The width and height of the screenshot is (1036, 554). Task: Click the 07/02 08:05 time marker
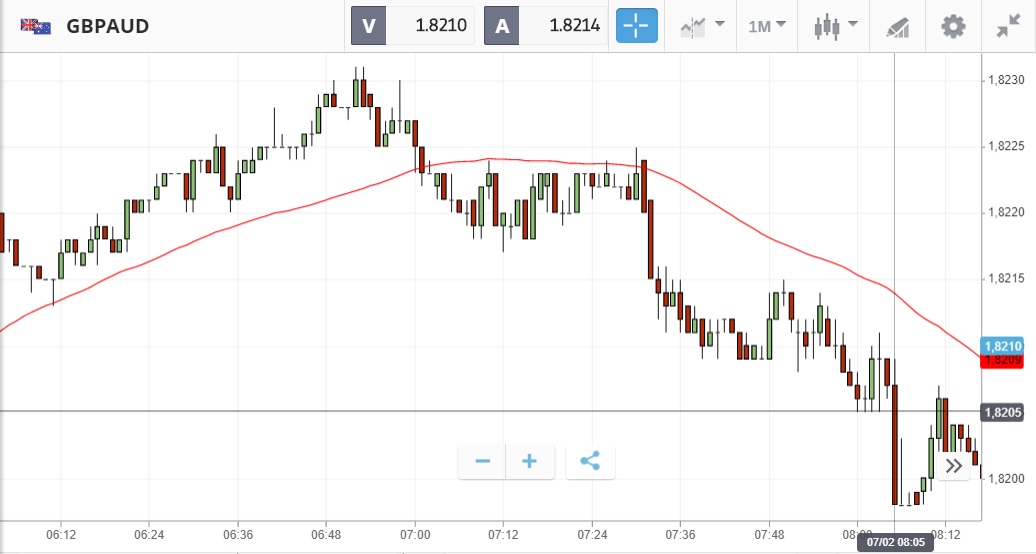pos(895,541)
